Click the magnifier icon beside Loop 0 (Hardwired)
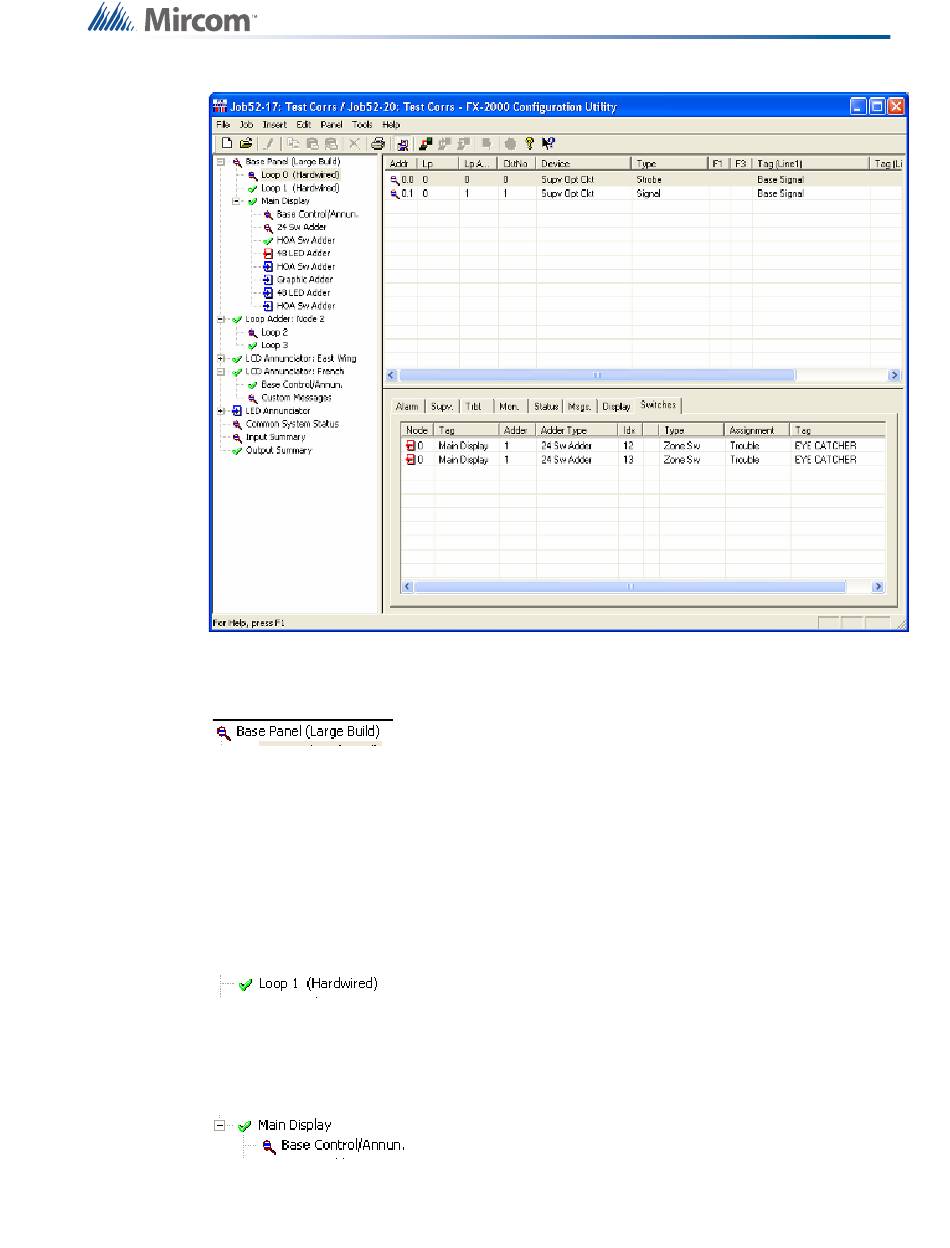Image resolution: width=950 pixels, height=1248 pixels. [254, 175]
